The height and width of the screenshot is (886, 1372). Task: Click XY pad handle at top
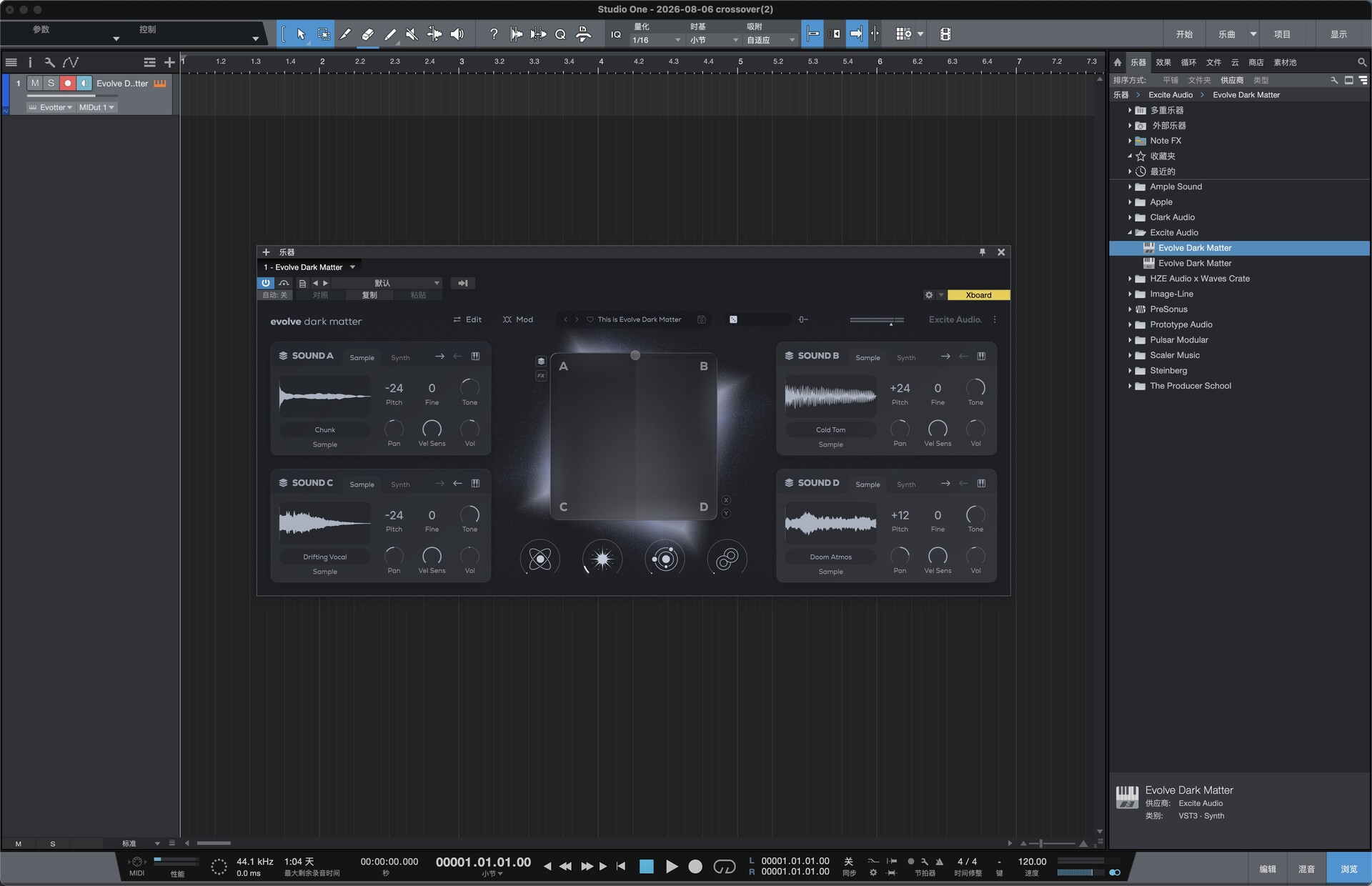click(x=635, y=355)
